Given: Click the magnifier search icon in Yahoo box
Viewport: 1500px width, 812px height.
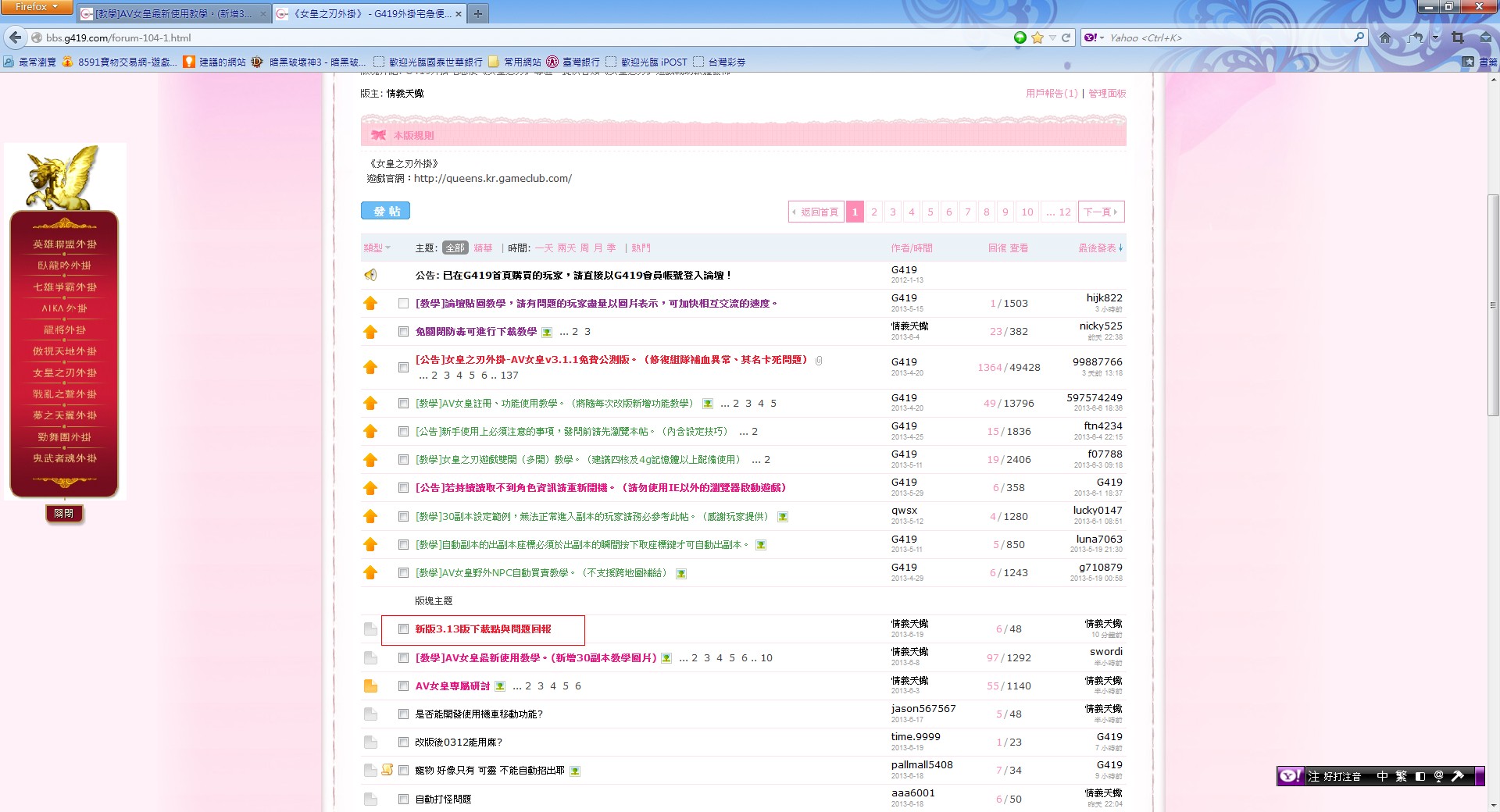Looking at the screenshot, I should click(x=1359, y=37).
